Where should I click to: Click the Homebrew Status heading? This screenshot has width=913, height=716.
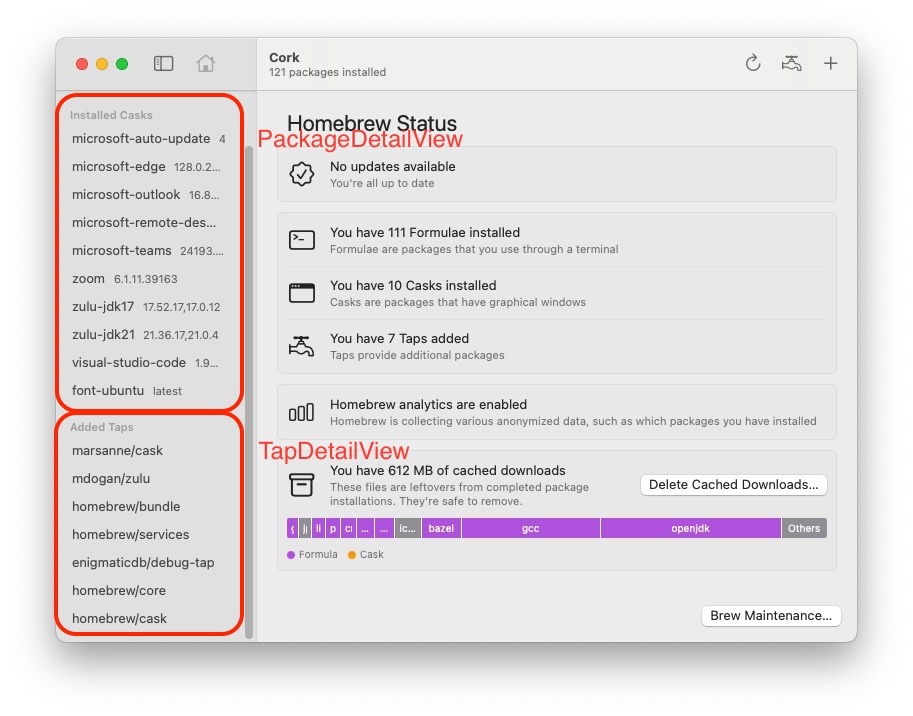(x=372, y=123)
